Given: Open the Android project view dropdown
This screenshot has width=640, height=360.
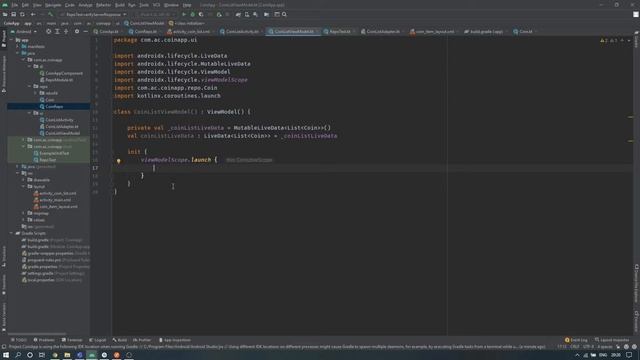Looking at the screenshot, I should click(x=24, y=31).
